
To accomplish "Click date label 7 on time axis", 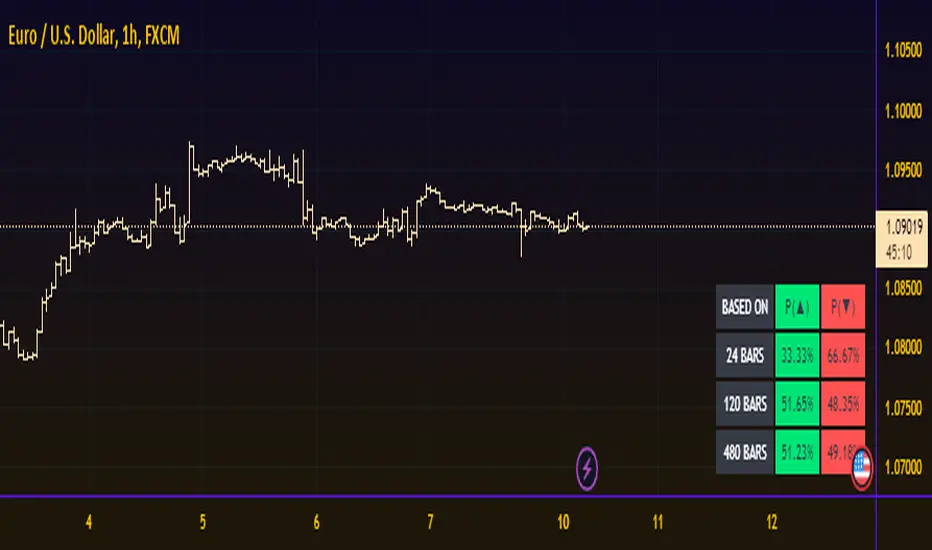I will [x=430, y=522].
